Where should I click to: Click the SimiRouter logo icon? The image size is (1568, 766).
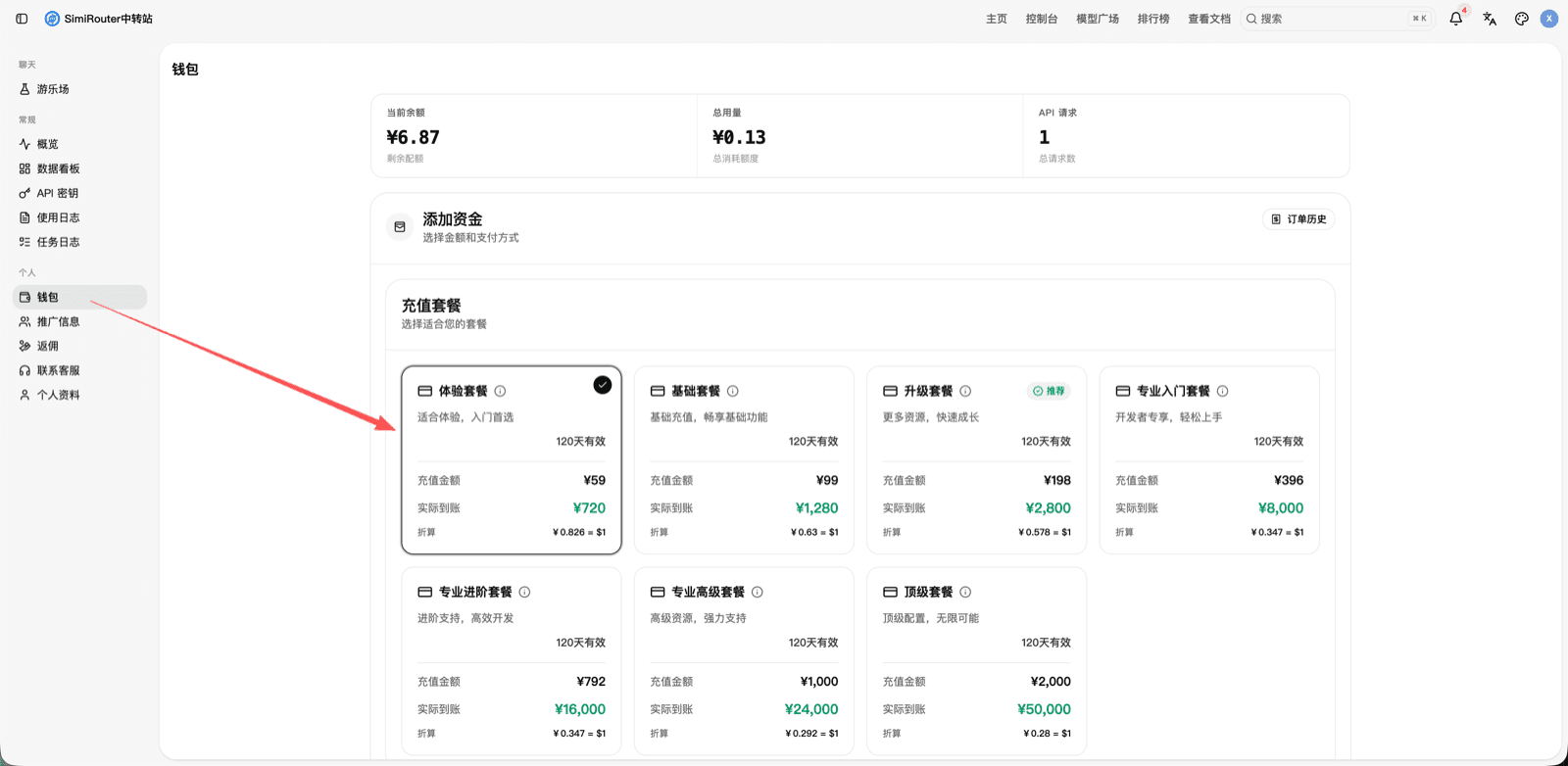pos(52,19)
